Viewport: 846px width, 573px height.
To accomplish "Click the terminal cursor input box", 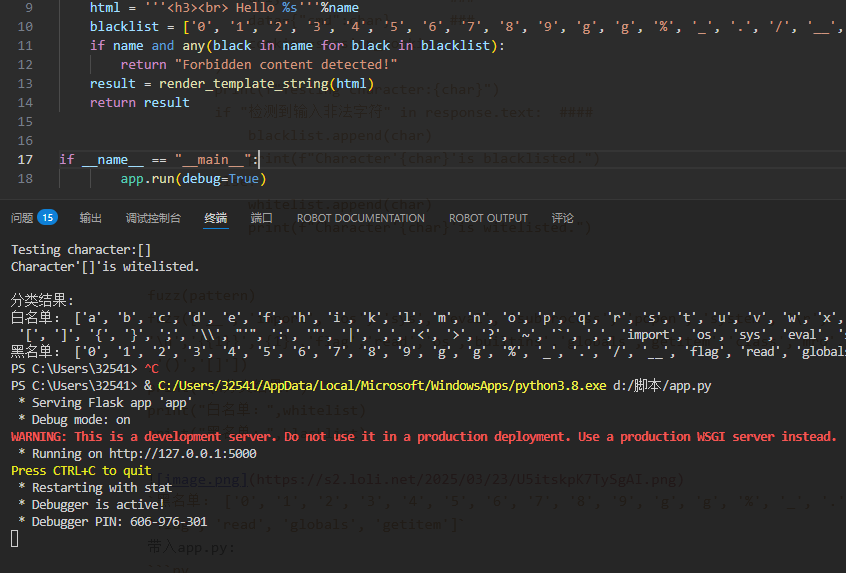I will click(15, 539).
